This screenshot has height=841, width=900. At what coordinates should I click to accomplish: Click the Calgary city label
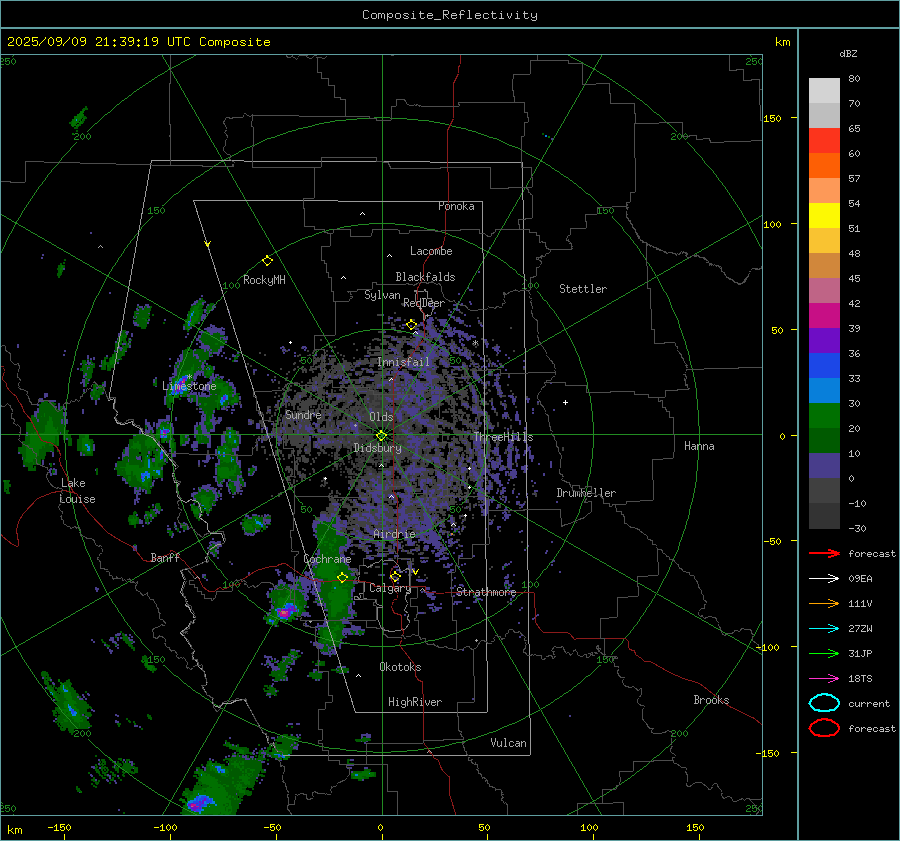390,588
